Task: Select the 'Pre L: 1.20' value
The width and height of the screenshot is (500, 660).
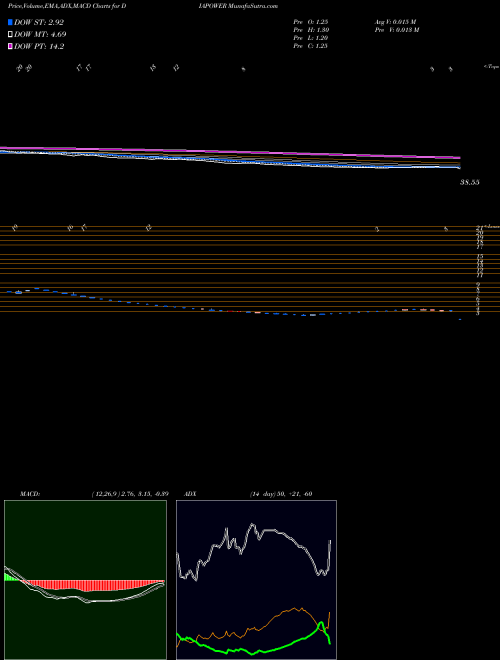Action: pyautogui.click(x=311, y=38)
